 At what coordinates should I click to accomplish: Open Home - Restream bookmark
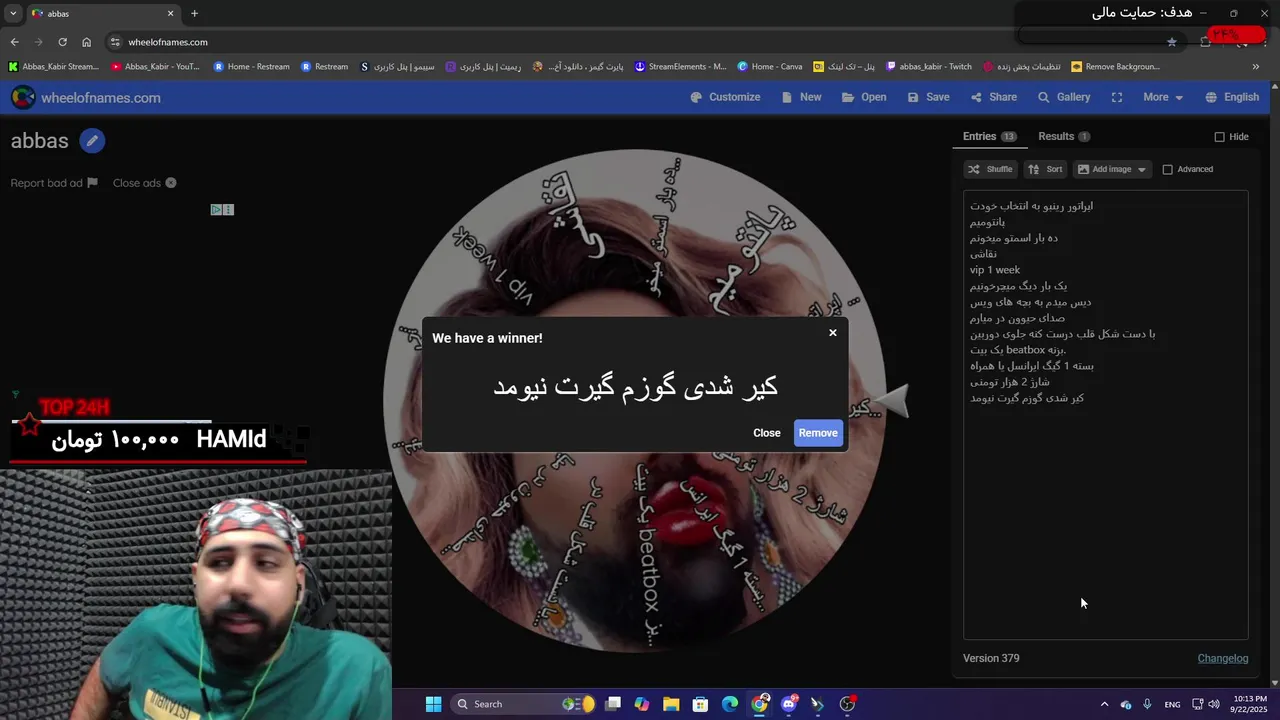[251, 67]
